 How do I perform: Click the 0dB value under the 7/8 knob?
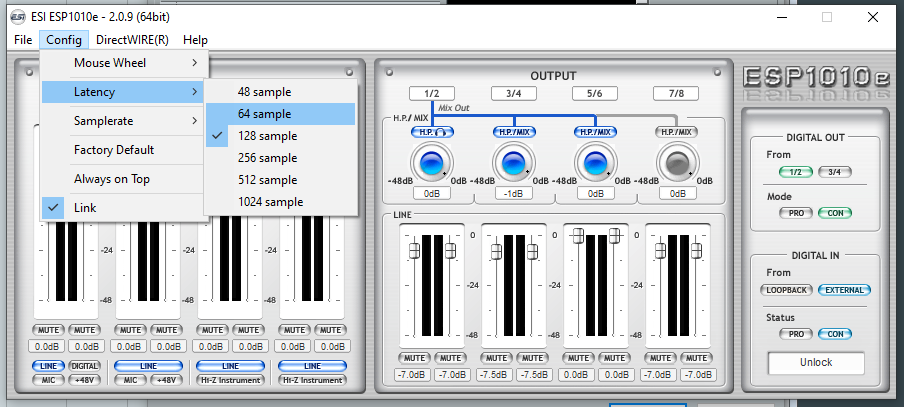(x=677, y=194)
